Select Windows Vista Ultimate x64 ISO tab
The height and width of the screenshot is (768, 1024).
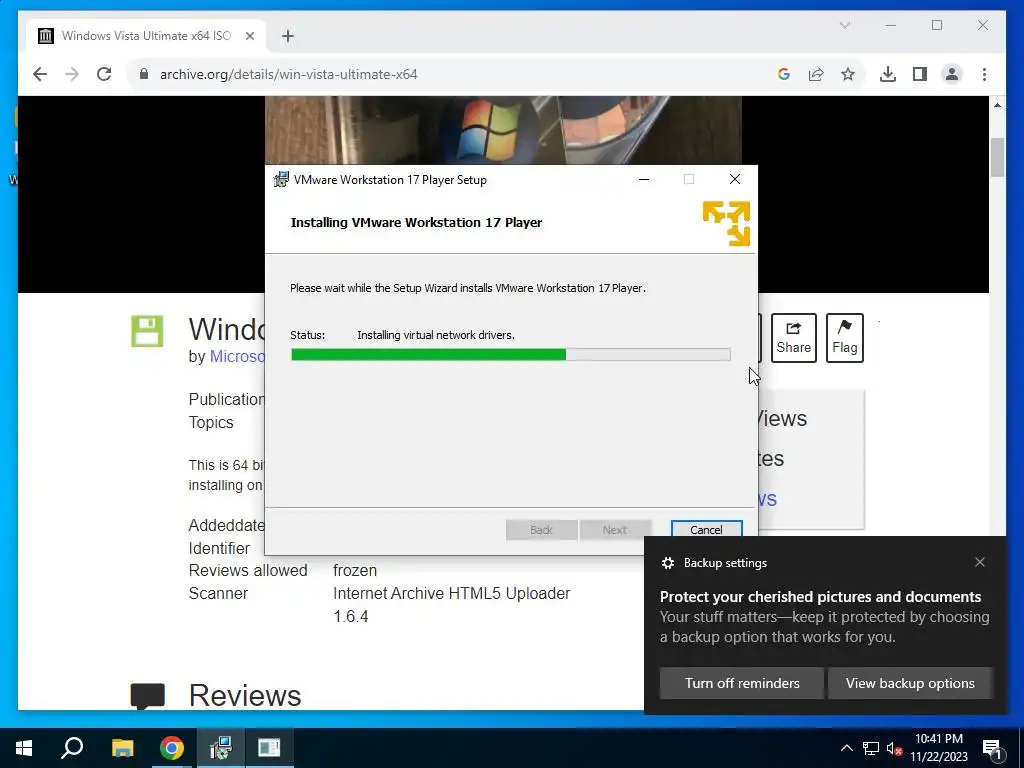(146, 36)
